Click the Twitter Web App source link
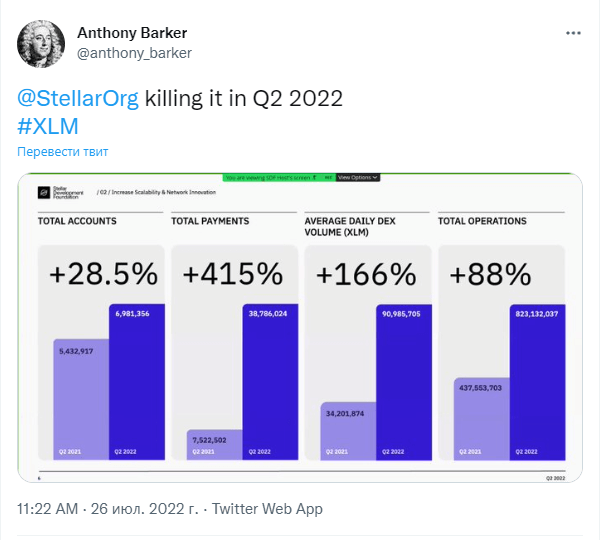Image resolution: width=600 pixels, height=540 pixels. coord(267,509)
